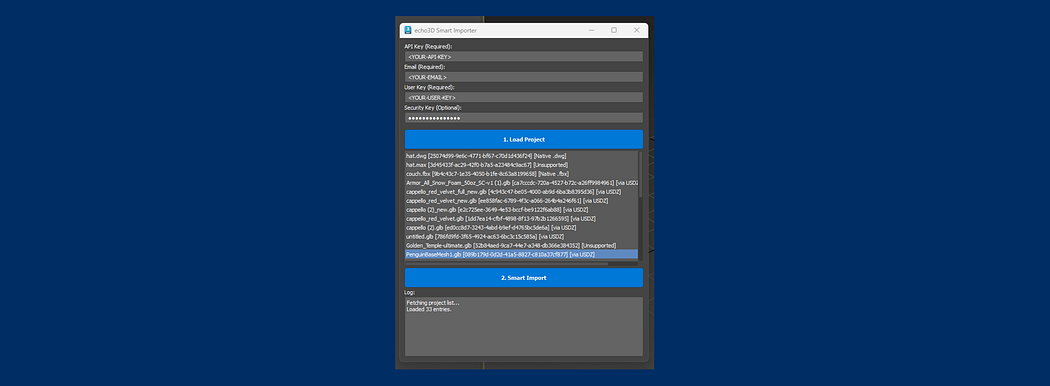
Task: Close the echo3D Smart Importer window
Action: [x=636, y=30]
